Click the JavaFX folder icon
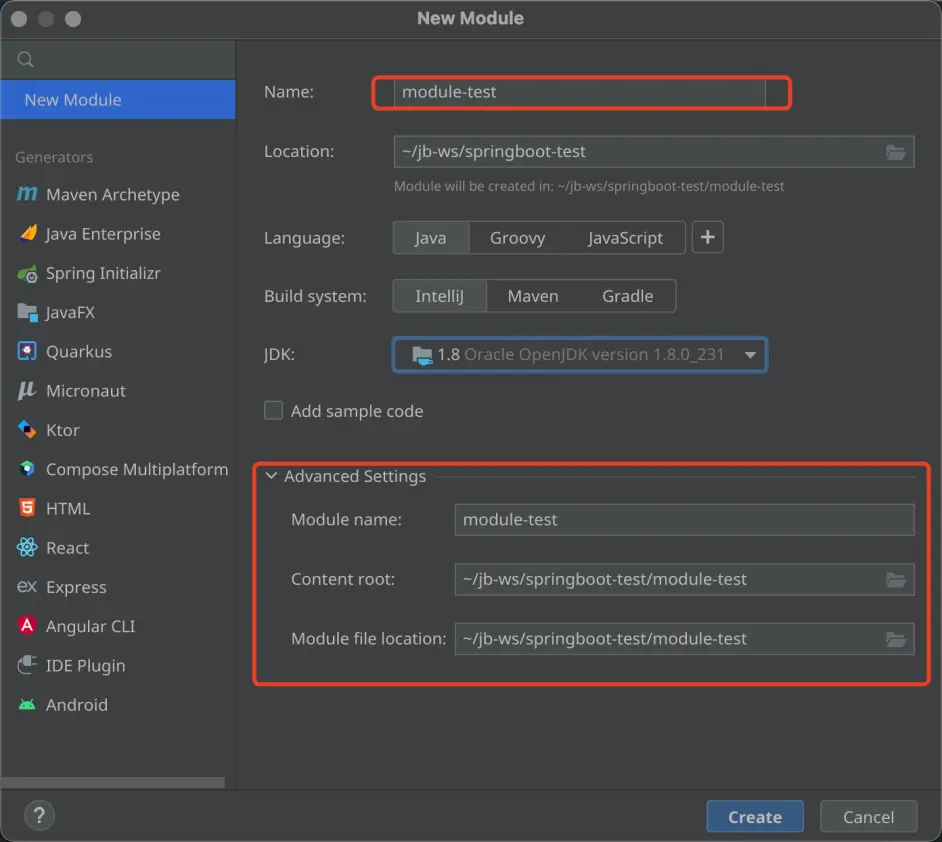The image size is (942, 842). tap(27, 312)
